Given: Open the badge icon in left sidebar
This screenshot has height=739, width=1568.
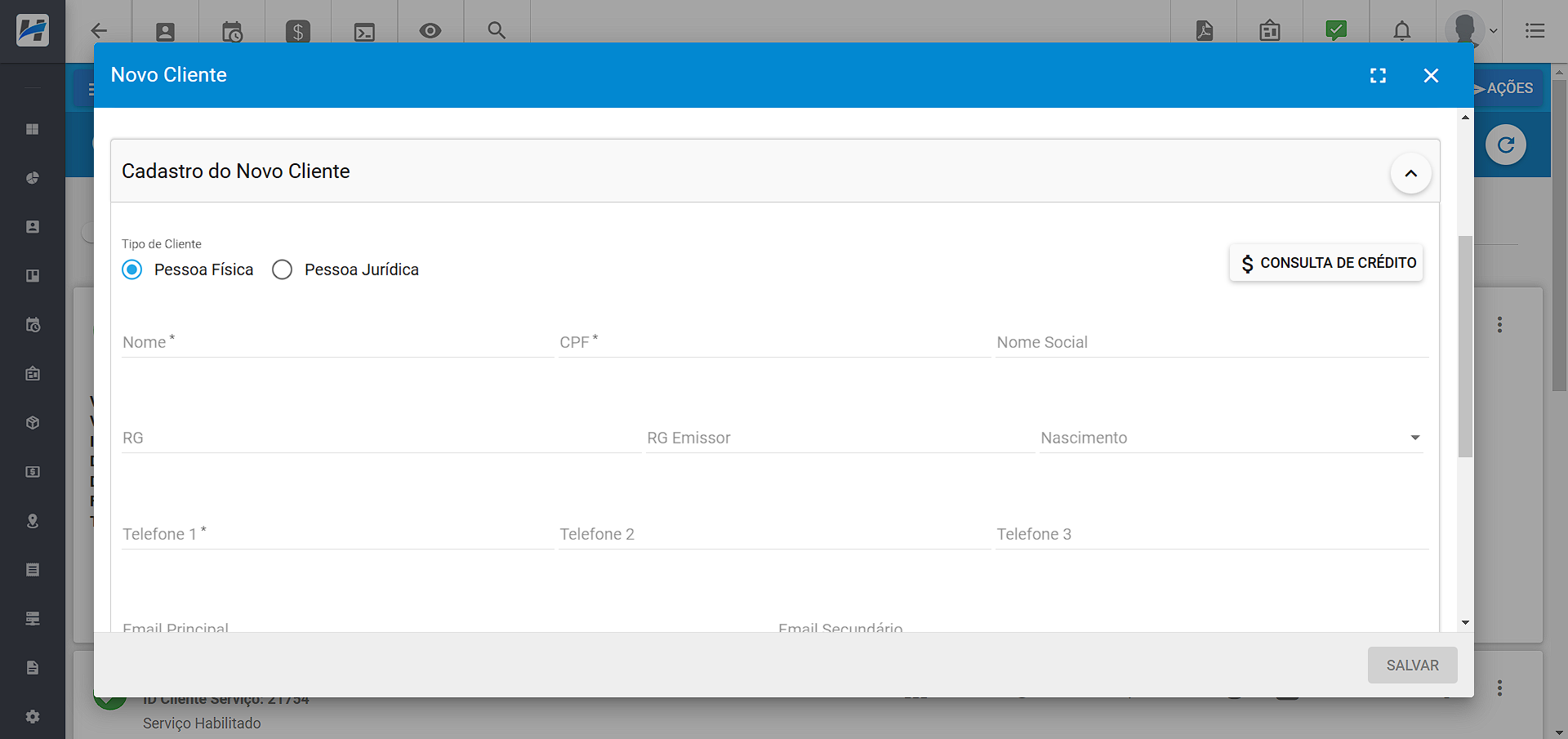Looking at the screenshot, I should (x=33, y=374).
